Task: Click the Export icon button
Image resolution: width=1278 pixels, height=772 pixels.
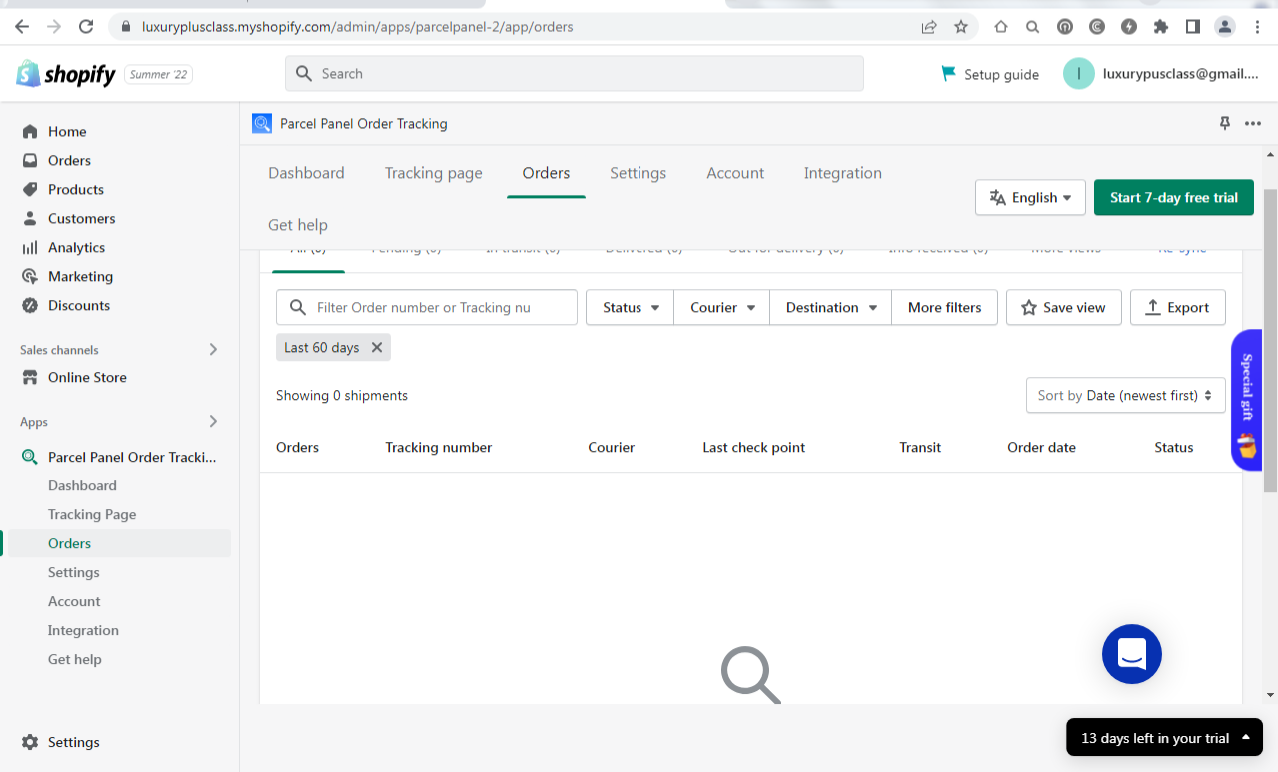Action: pos(1177,307)
